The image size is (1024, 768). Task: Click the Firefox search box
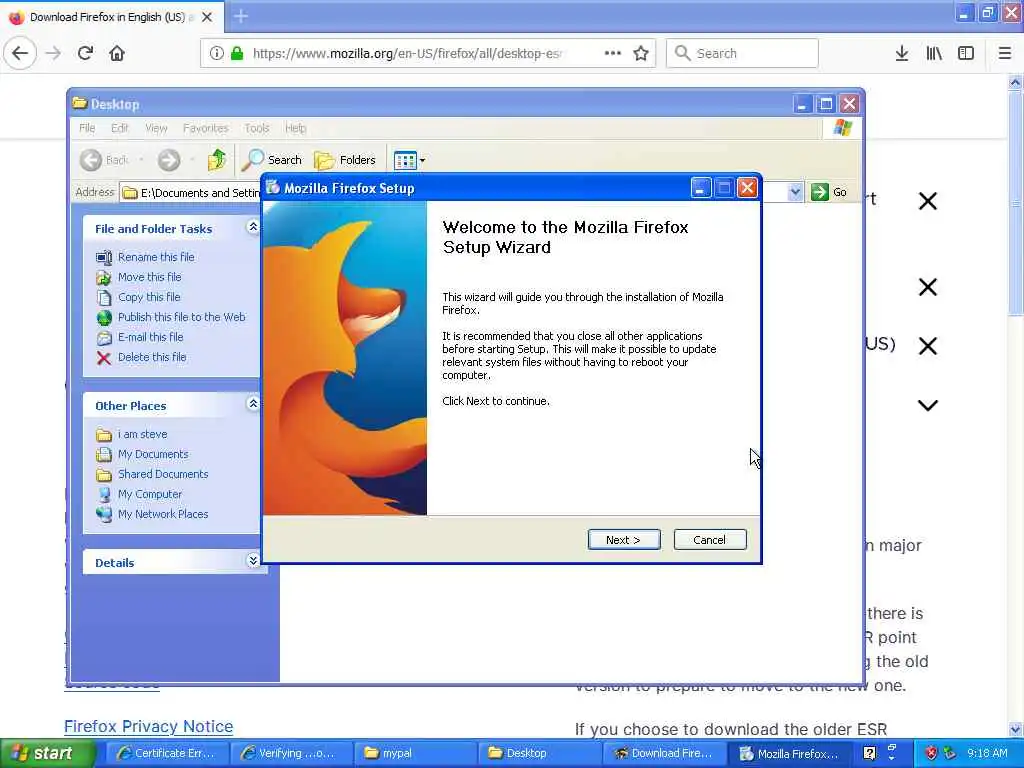[742, 53]
